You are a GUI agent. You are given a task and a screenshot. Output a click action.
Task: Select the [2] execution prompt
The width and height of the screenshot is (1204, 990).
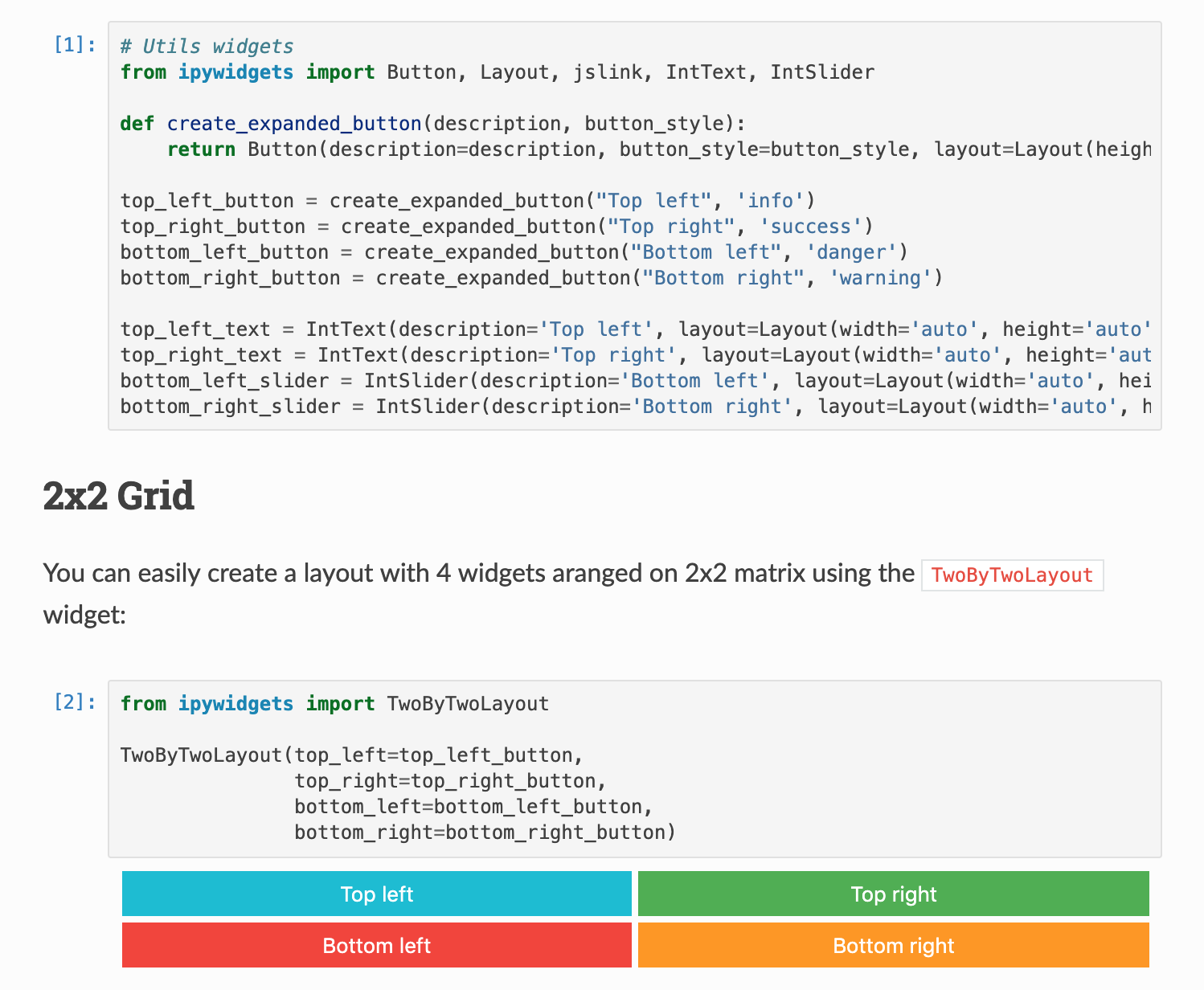(74, 703)
